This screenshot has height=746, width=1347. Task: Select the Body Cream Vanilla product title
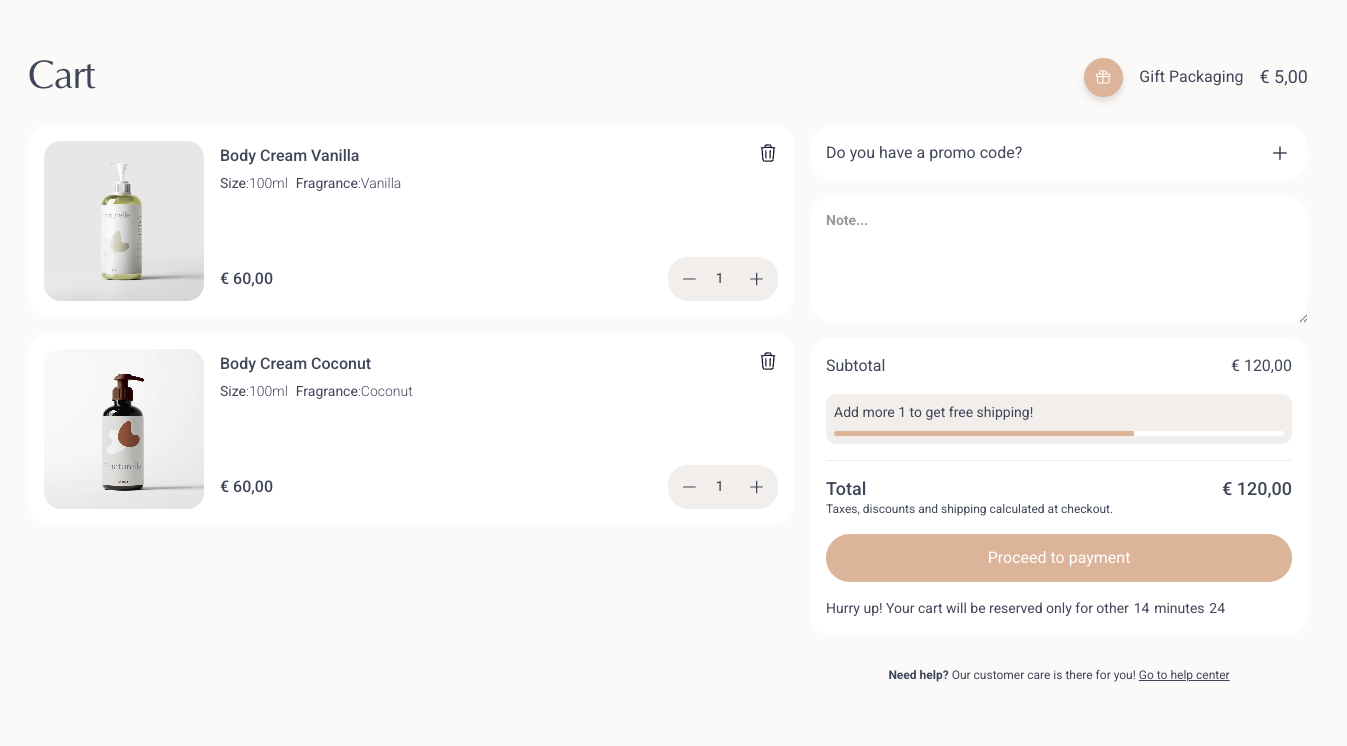tap(289, 156)
